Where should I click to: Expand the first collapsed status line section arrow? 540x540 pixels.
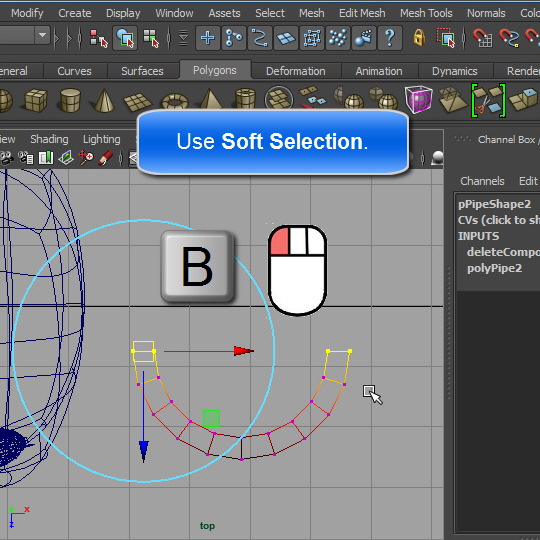(x=57, y=38)
